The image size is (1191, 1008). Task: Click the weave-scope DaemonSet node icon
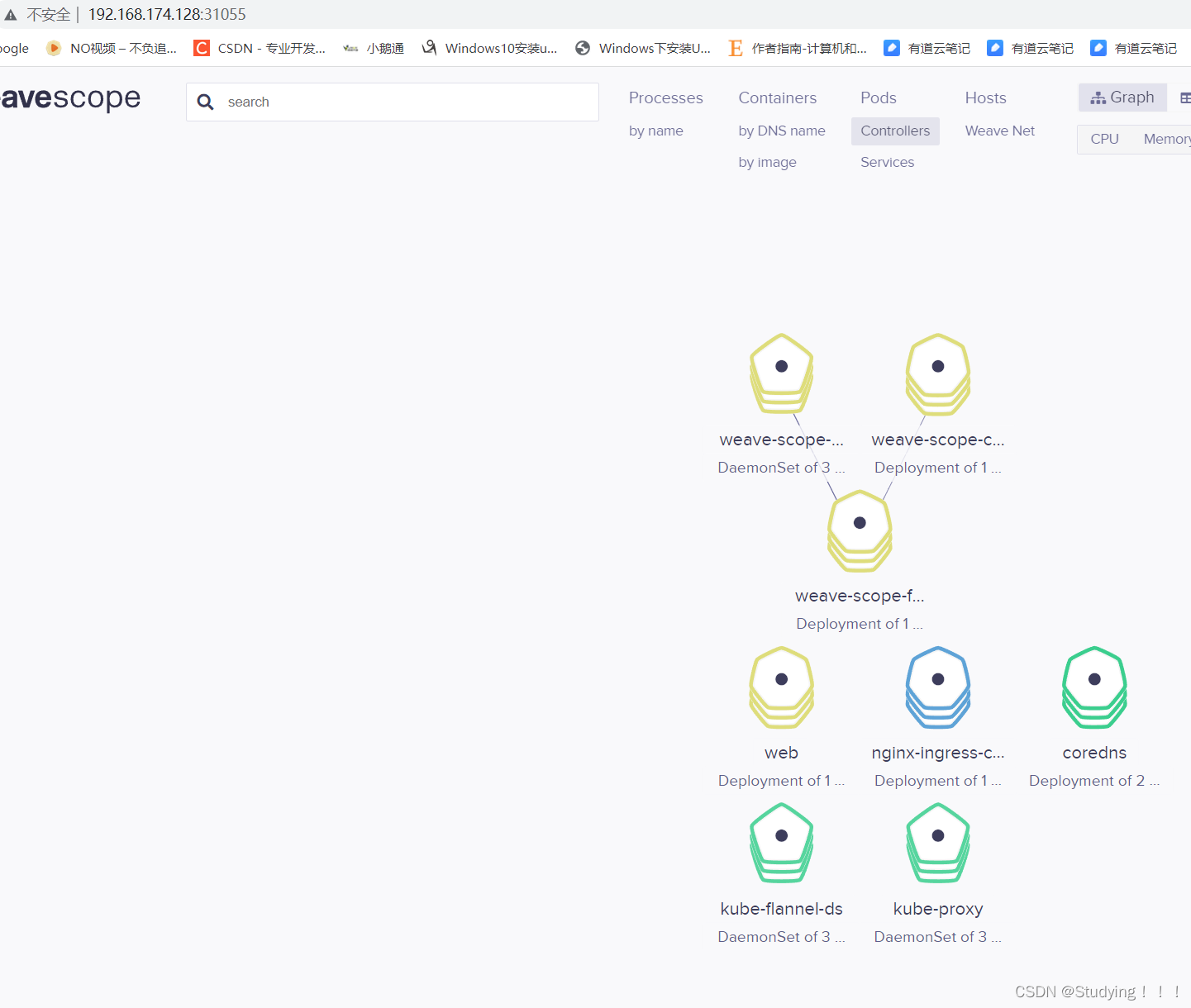[781, 373]
